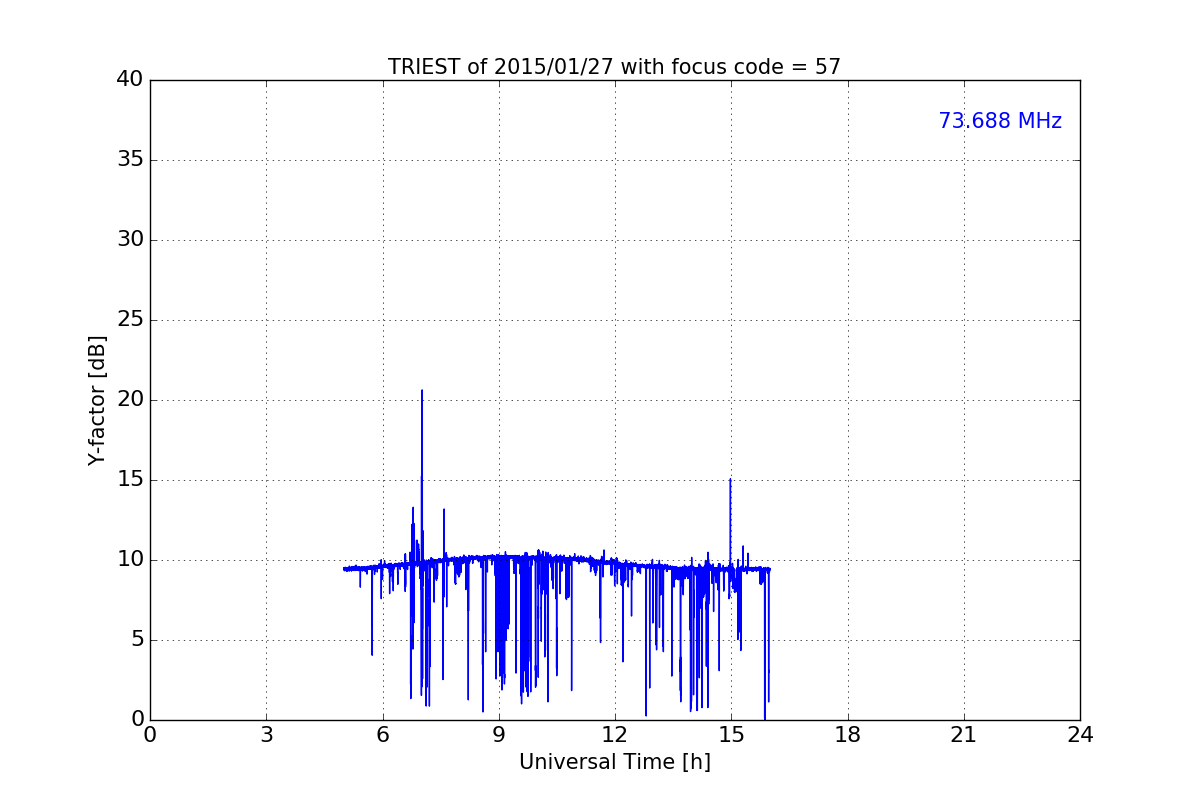Click the 15 dB spike peak near hour 15
This screenshot has width=1200, height=800.
pos(730,480)
